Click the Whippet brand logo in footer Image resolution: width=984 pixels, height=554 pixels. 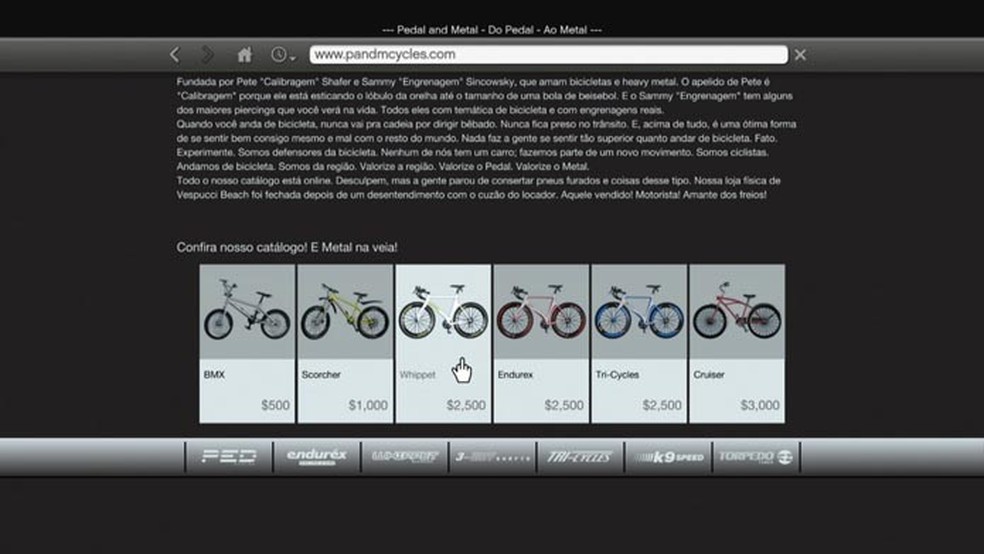404,457
